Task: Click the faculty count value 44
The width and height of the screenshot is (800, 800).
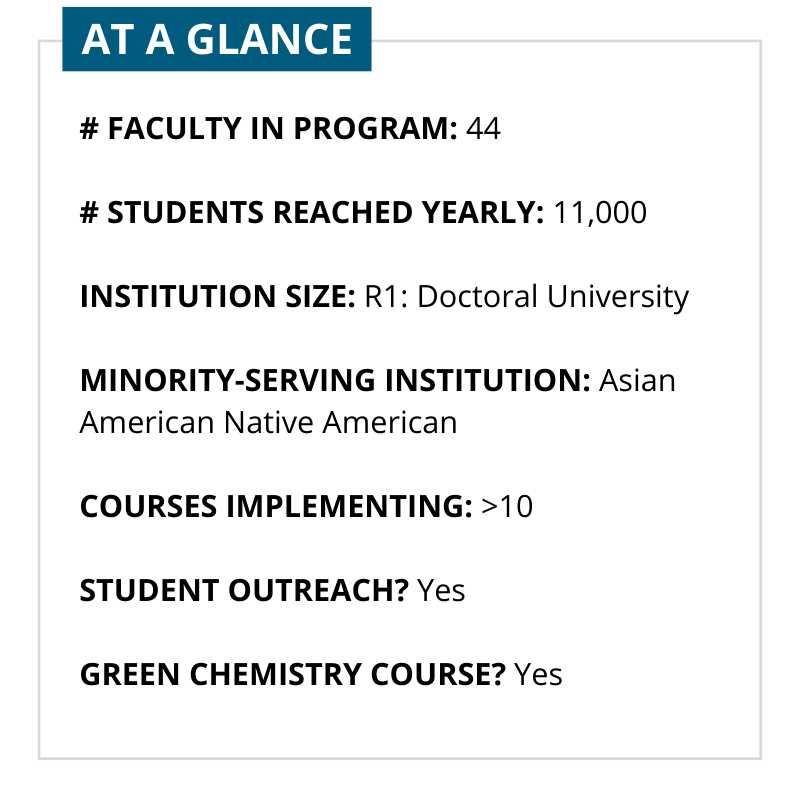Action: pos(483,129)
